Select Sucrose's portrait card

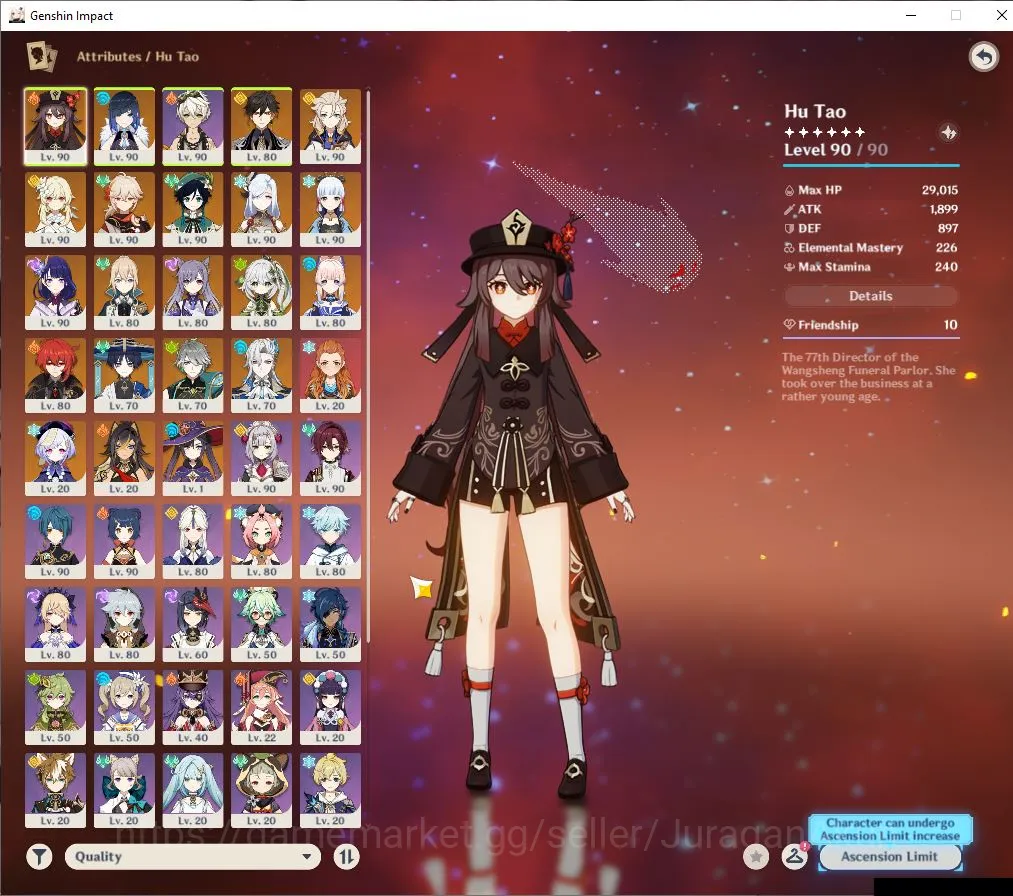(262, 625)
